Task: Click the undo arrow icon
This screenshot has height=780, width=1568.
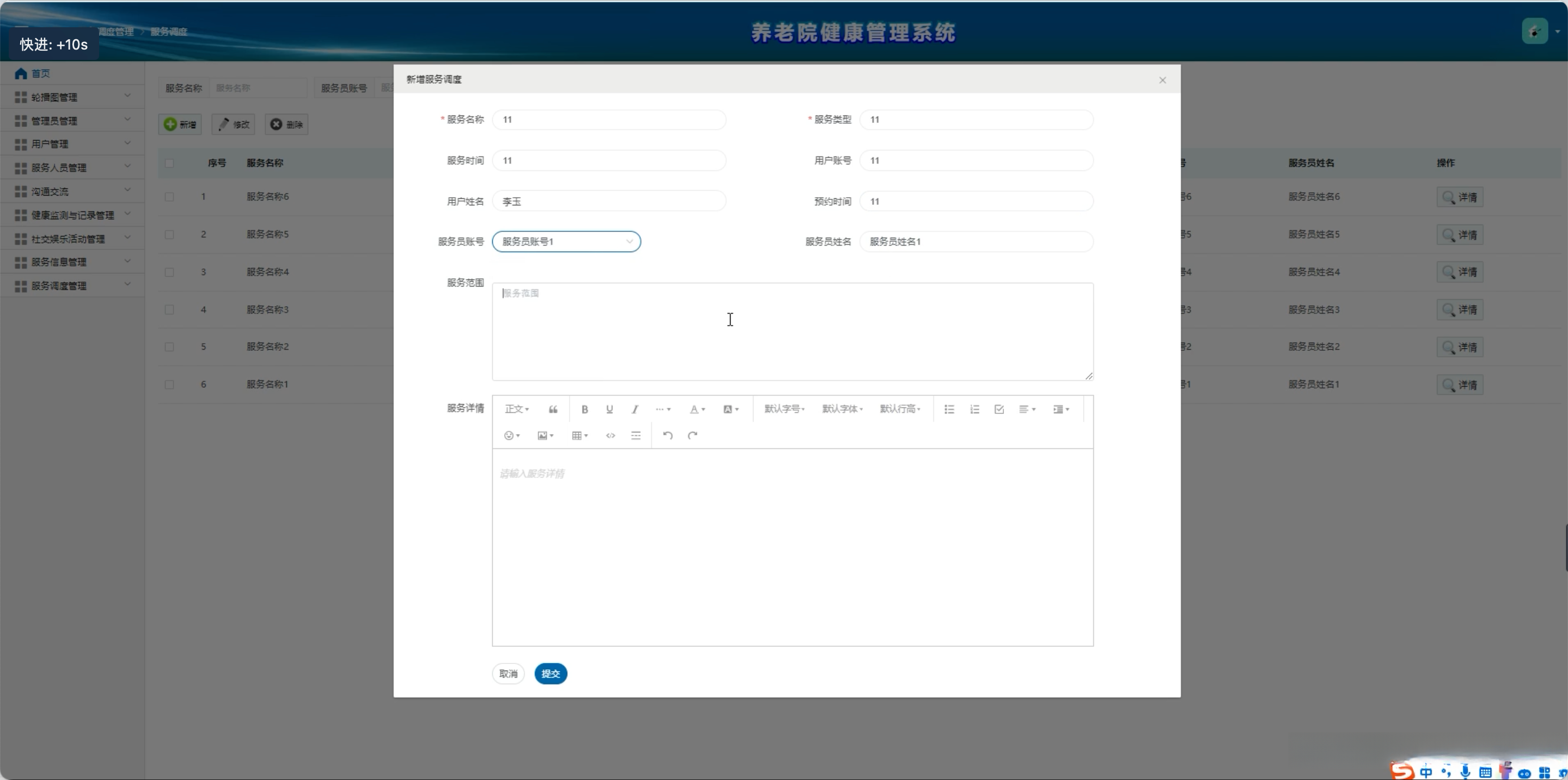Action: (667, 435)
